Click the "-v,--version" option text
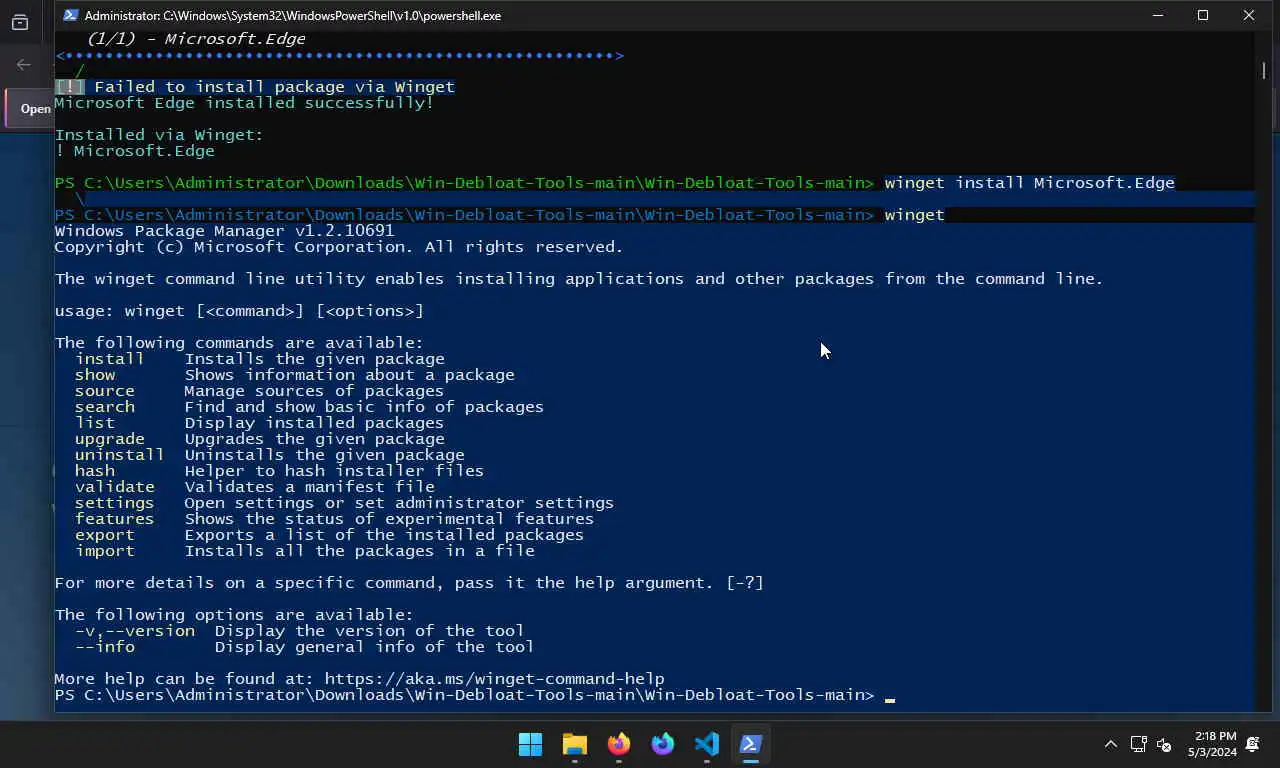The width and height of the screenshot is (1280, 768). point(134,631)
